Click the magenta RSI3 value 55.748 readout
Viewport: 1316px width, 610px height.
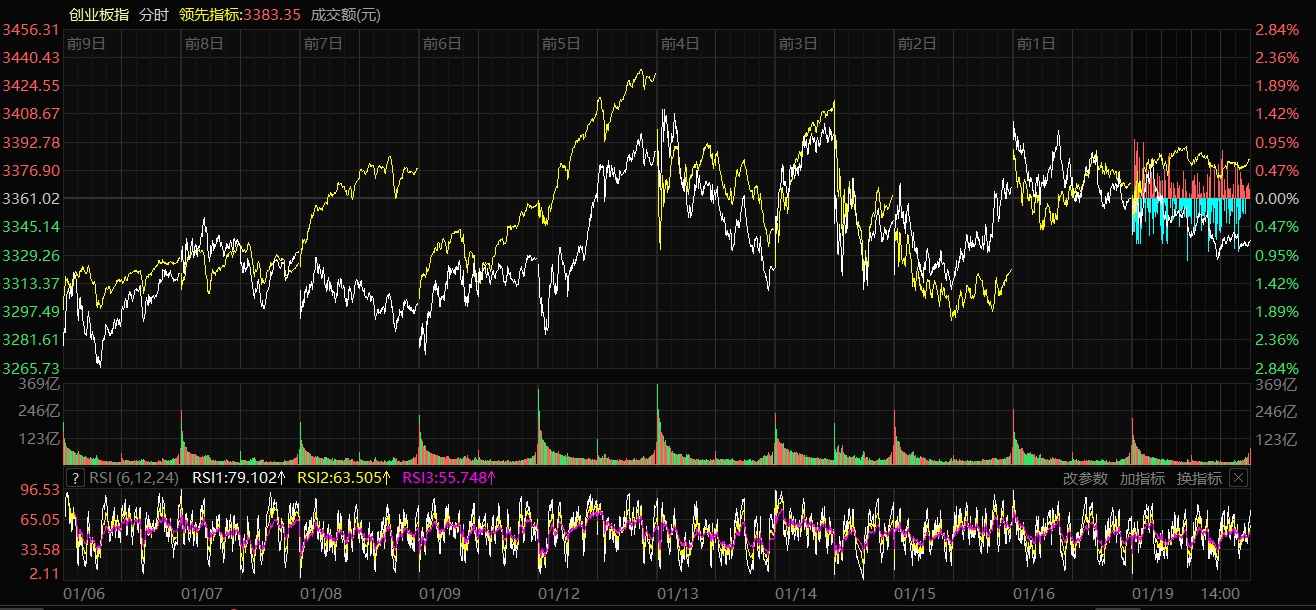(449, 478)
